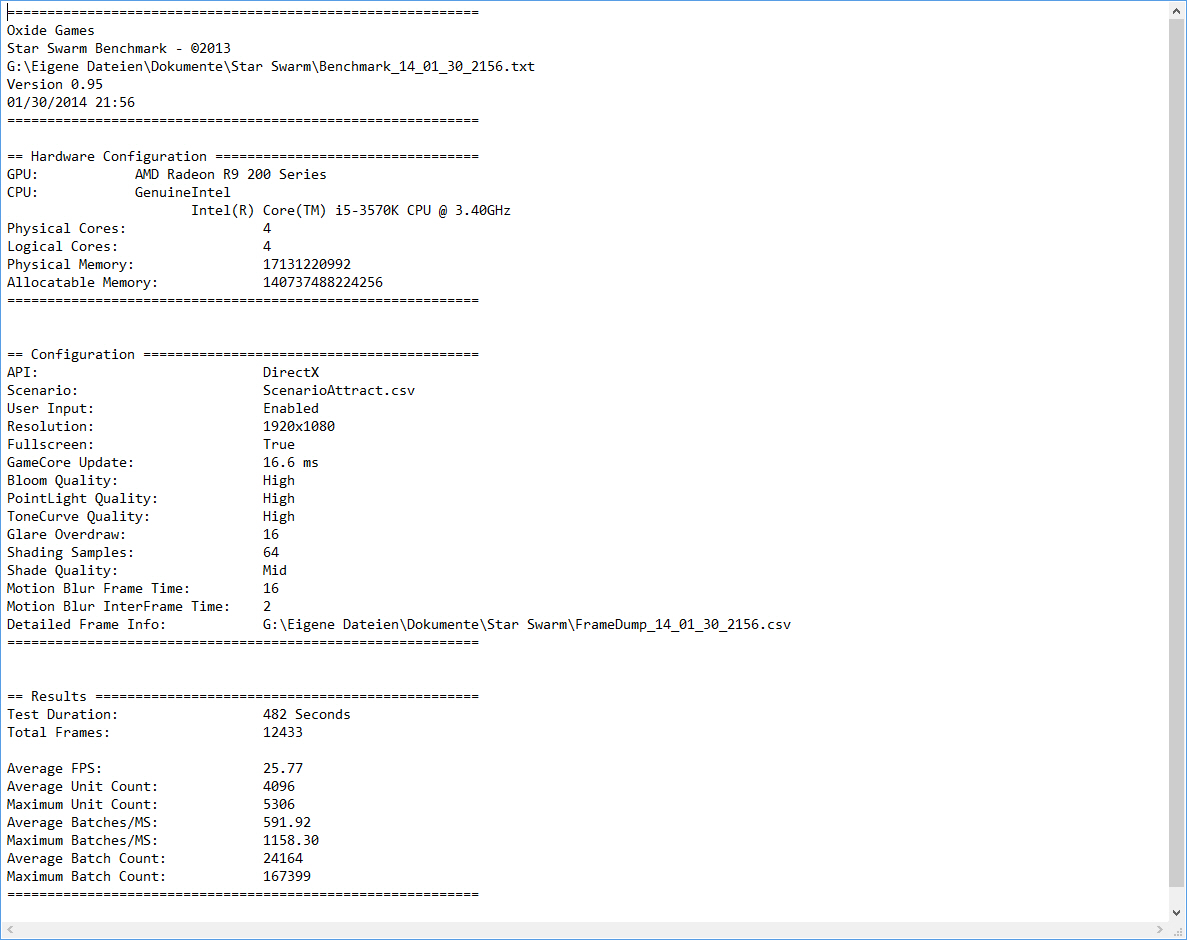Click the line "Star Swarm Benchmark - ©2013"
This screenshot has width=1187, height=940.
(119, 48)
